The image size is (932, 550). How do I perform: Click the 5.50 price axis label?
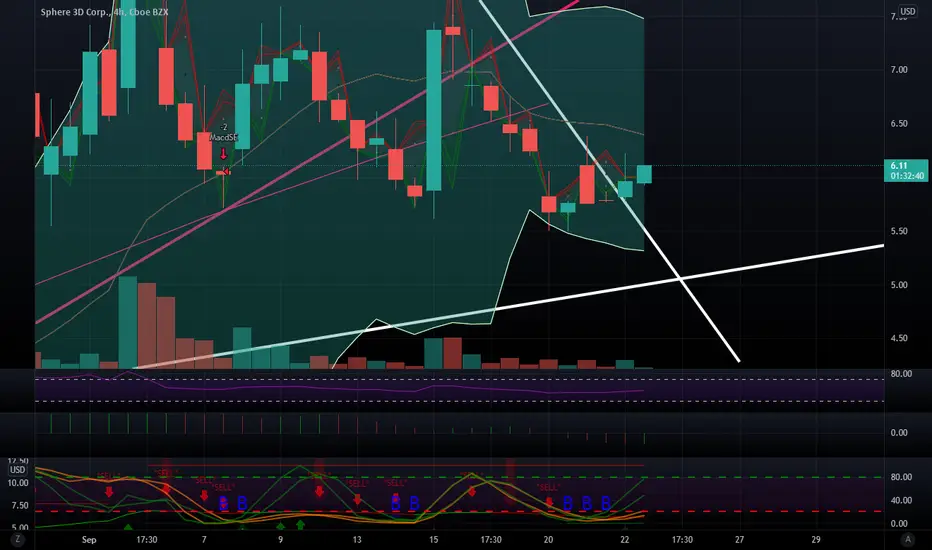pos(899,231)
